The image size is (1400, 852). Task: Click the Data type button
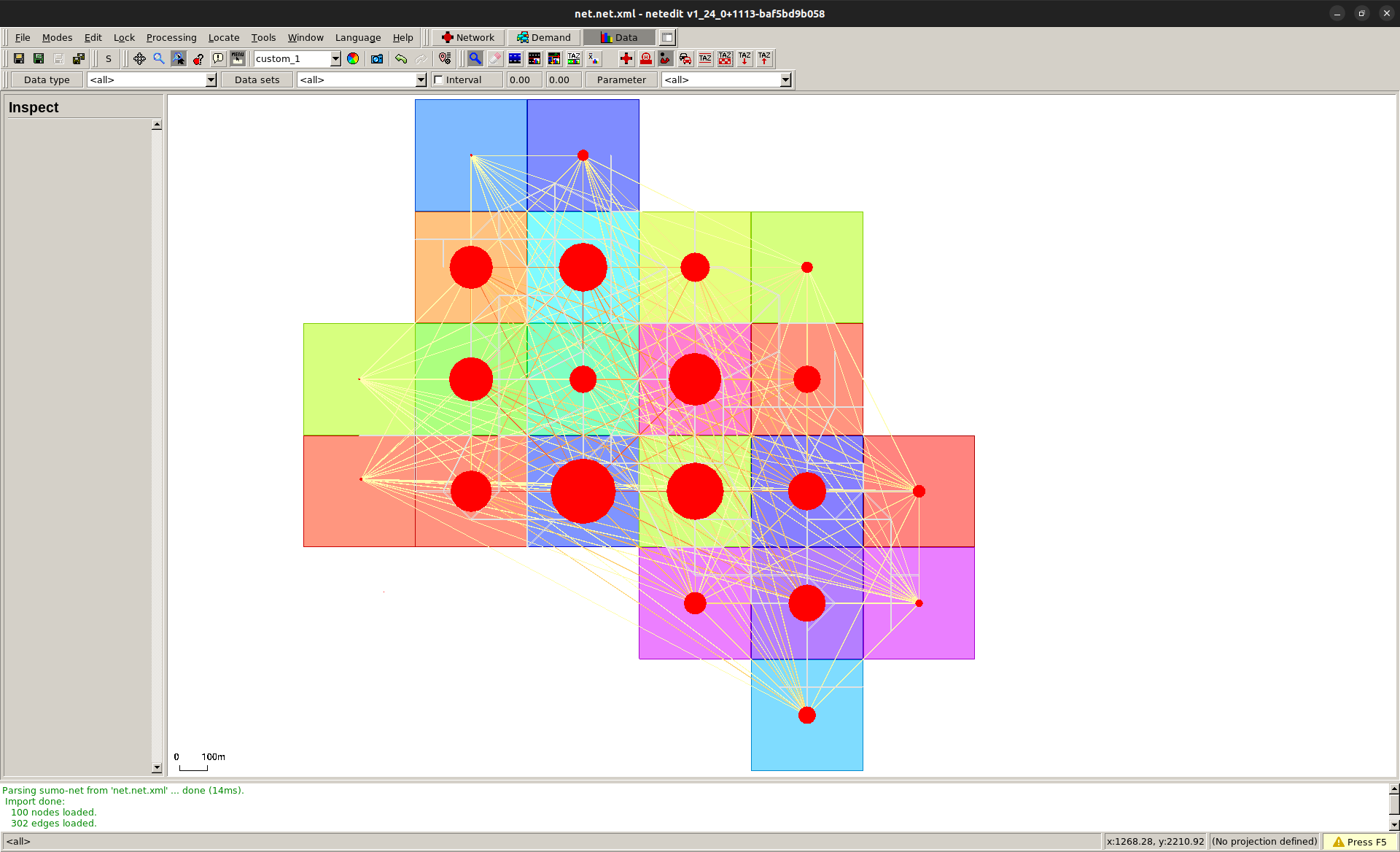tap(47, 80)
